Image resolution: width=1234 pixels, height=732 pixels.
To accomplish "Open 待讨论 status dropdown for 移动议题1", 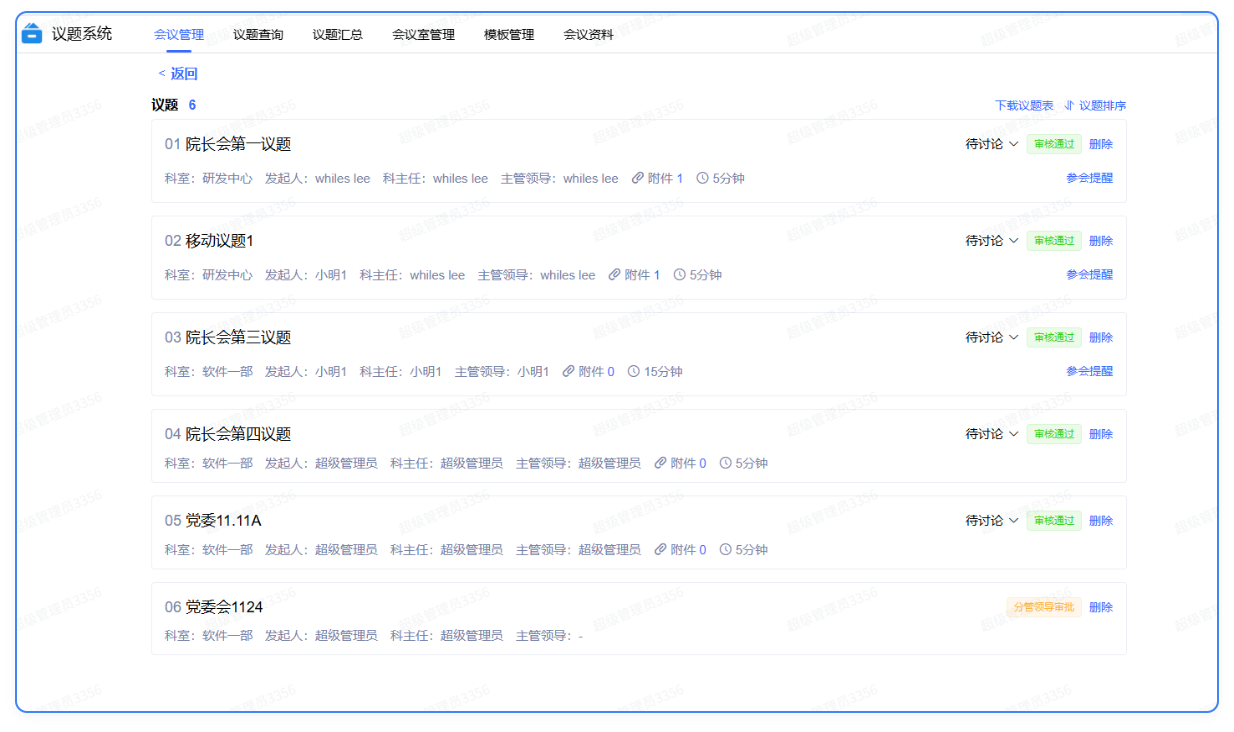I will coord(991,241).
